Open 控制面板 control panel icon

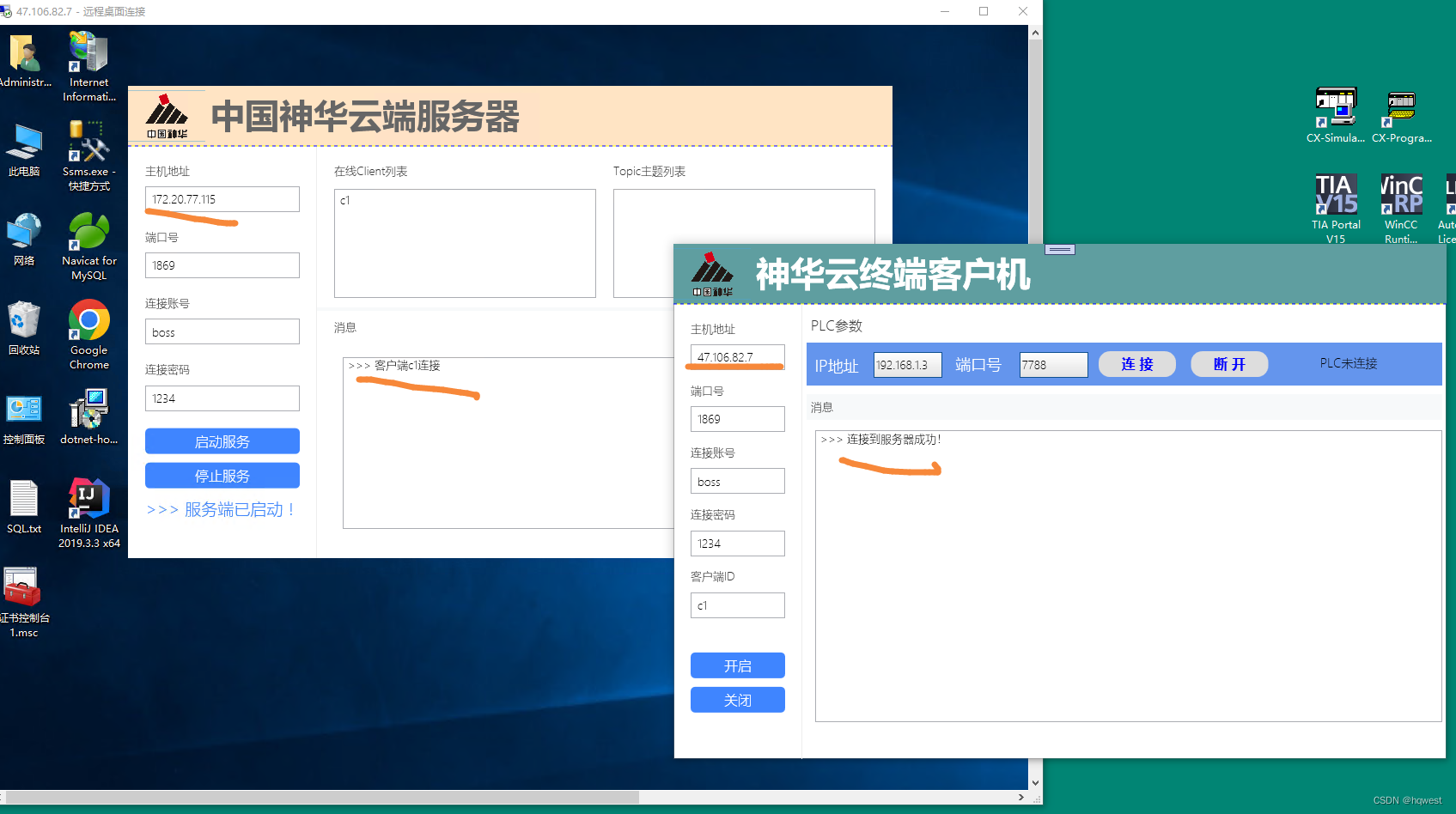tap(24, 417)
